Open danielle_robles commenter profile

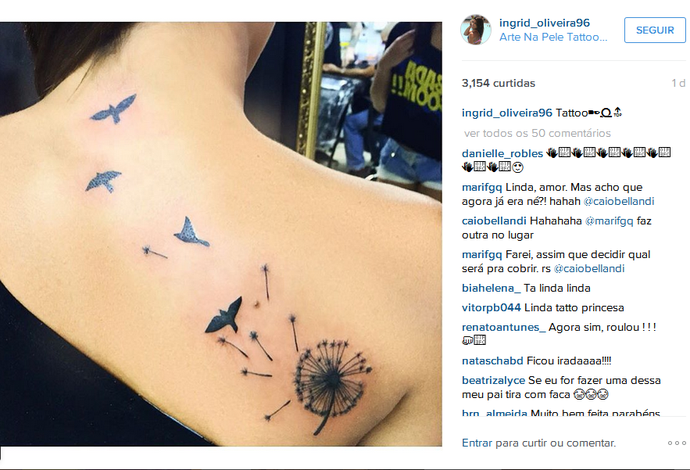502,154
